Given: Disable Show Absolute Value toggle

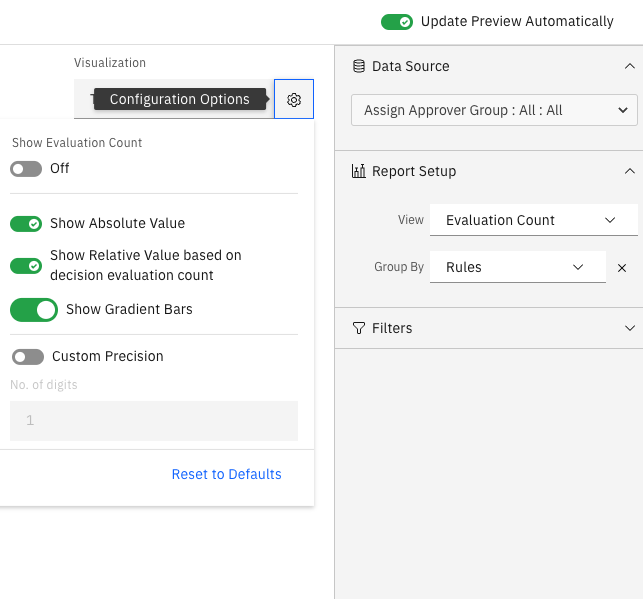Looking at the screenshot, I should 26,224.
